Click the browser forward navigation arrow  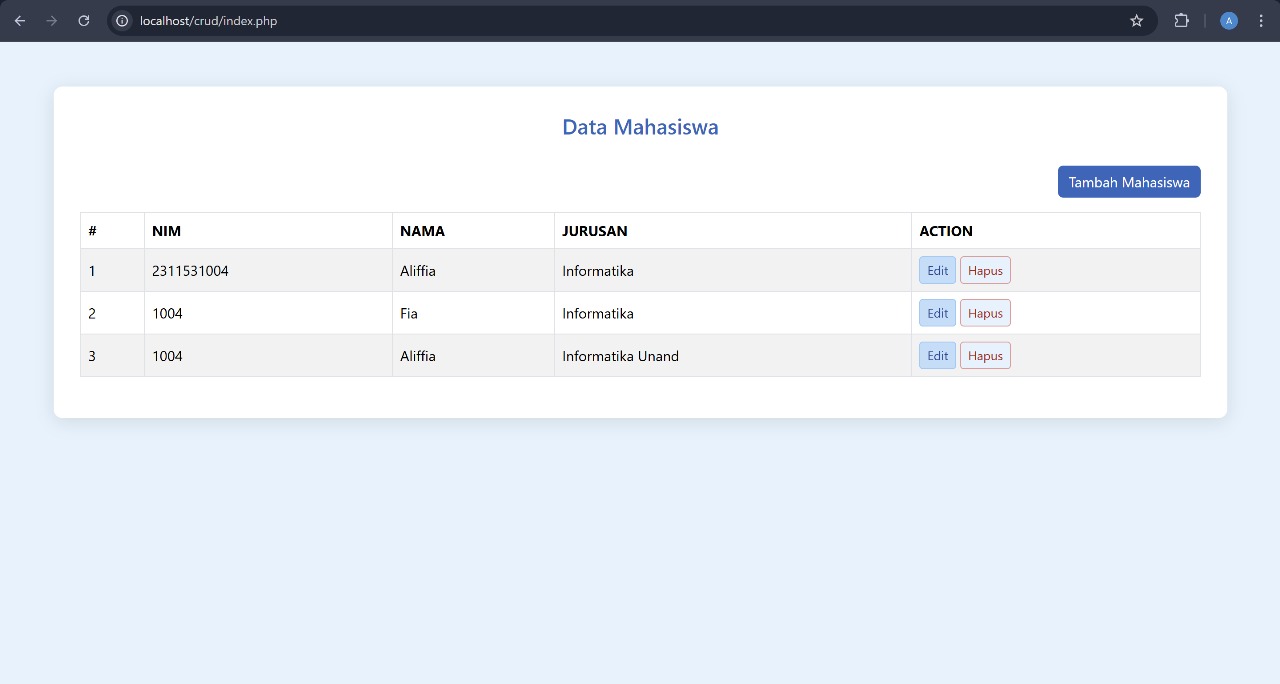[x=51, y=20]
